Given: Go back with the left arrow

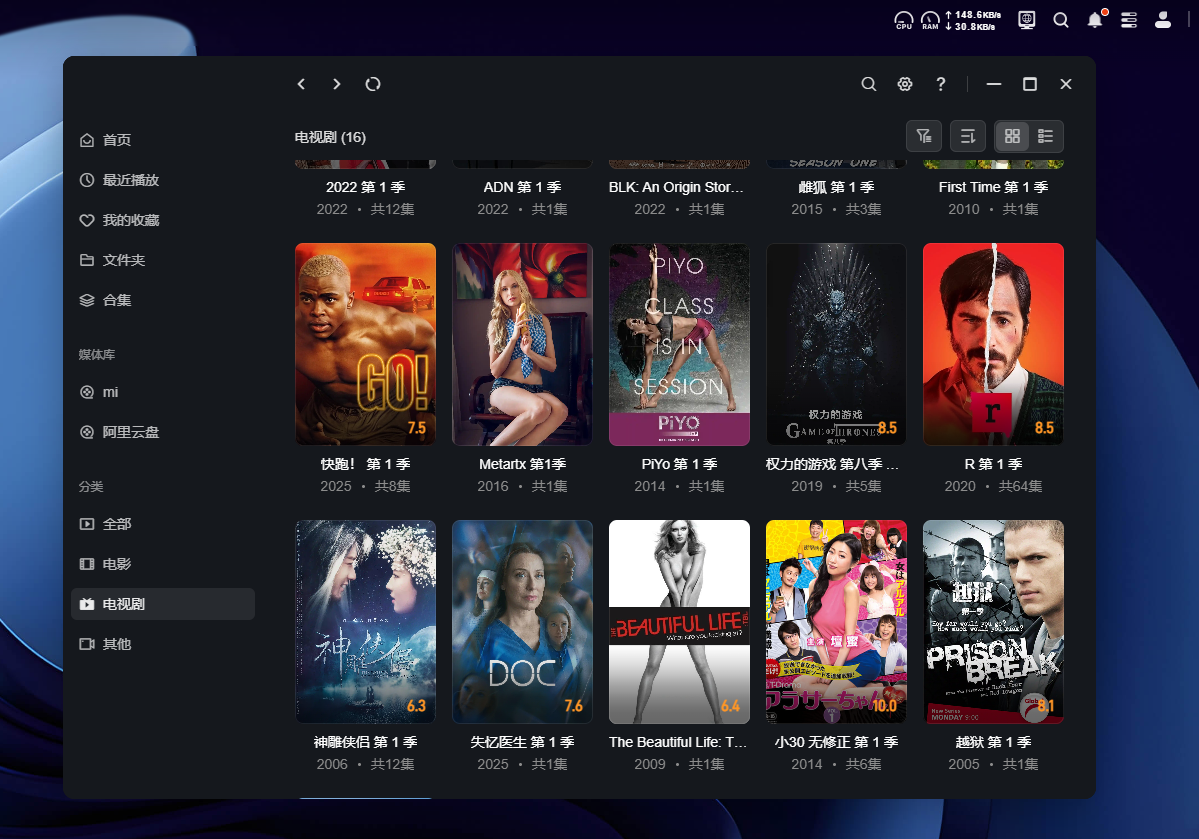Looking at the screenshot, I should 301,84.
